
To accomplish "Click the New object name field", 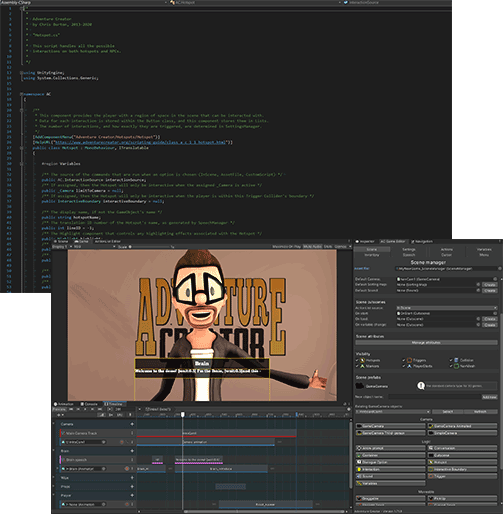I will [x=435, y=397].
